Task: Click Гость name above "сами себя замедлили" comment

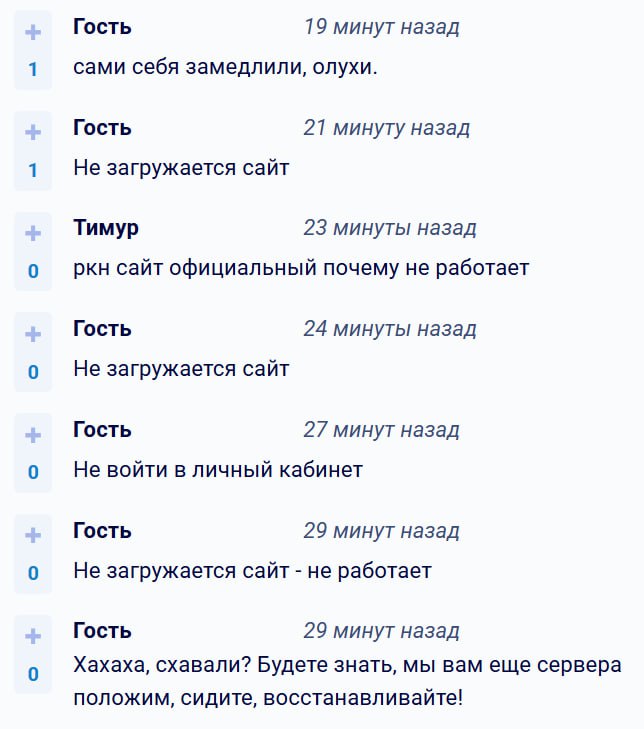Action: coord(102,27)
